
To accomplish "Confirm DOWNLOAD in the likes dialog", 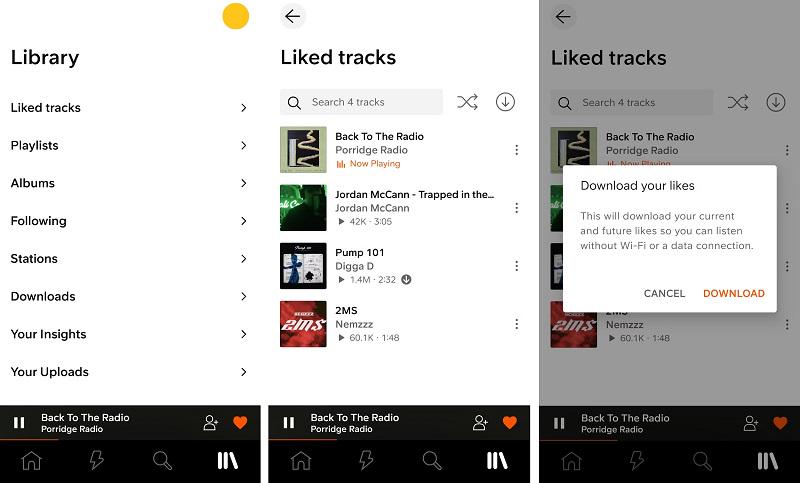I will (x=734, y=293).
